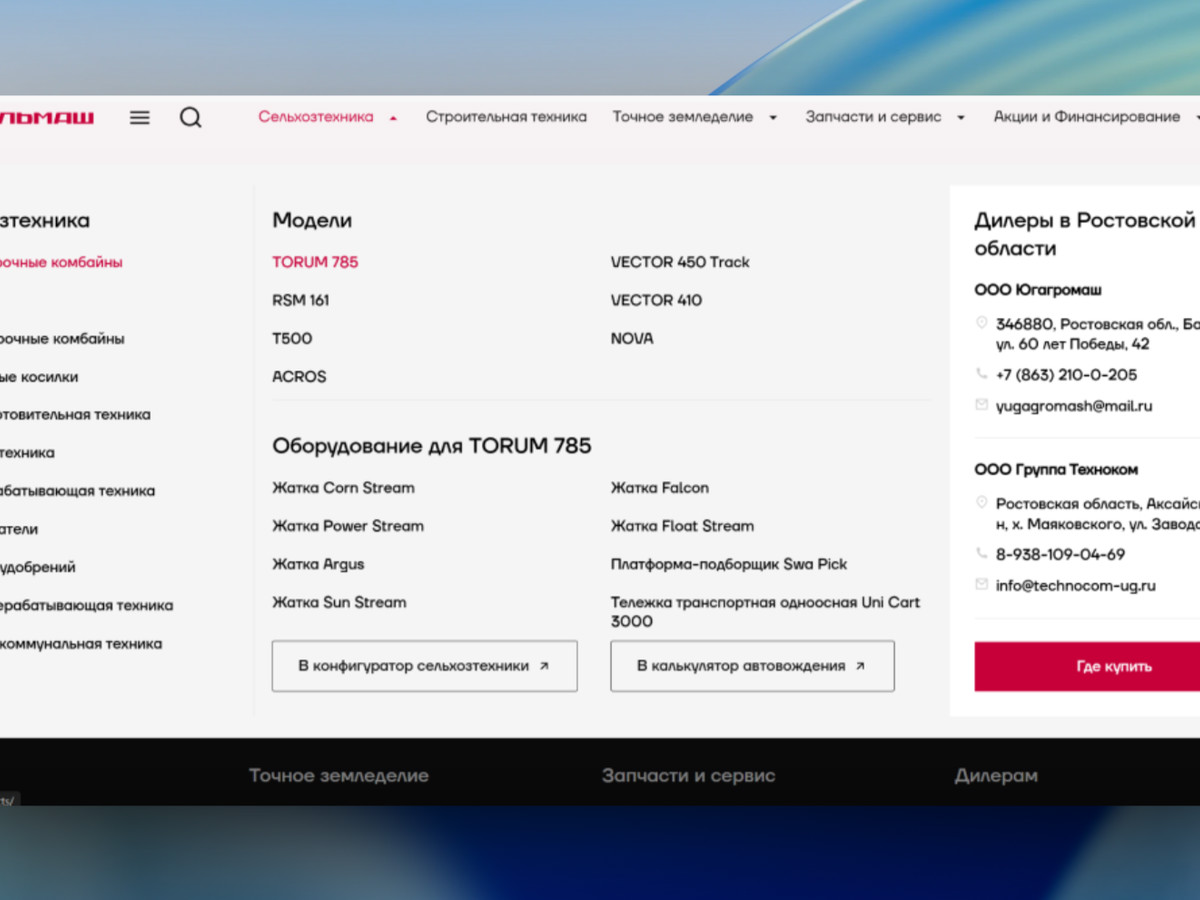Click the Где купить button
The height and width of the screenshot is (900, 1200).
tap(1087, 666)
